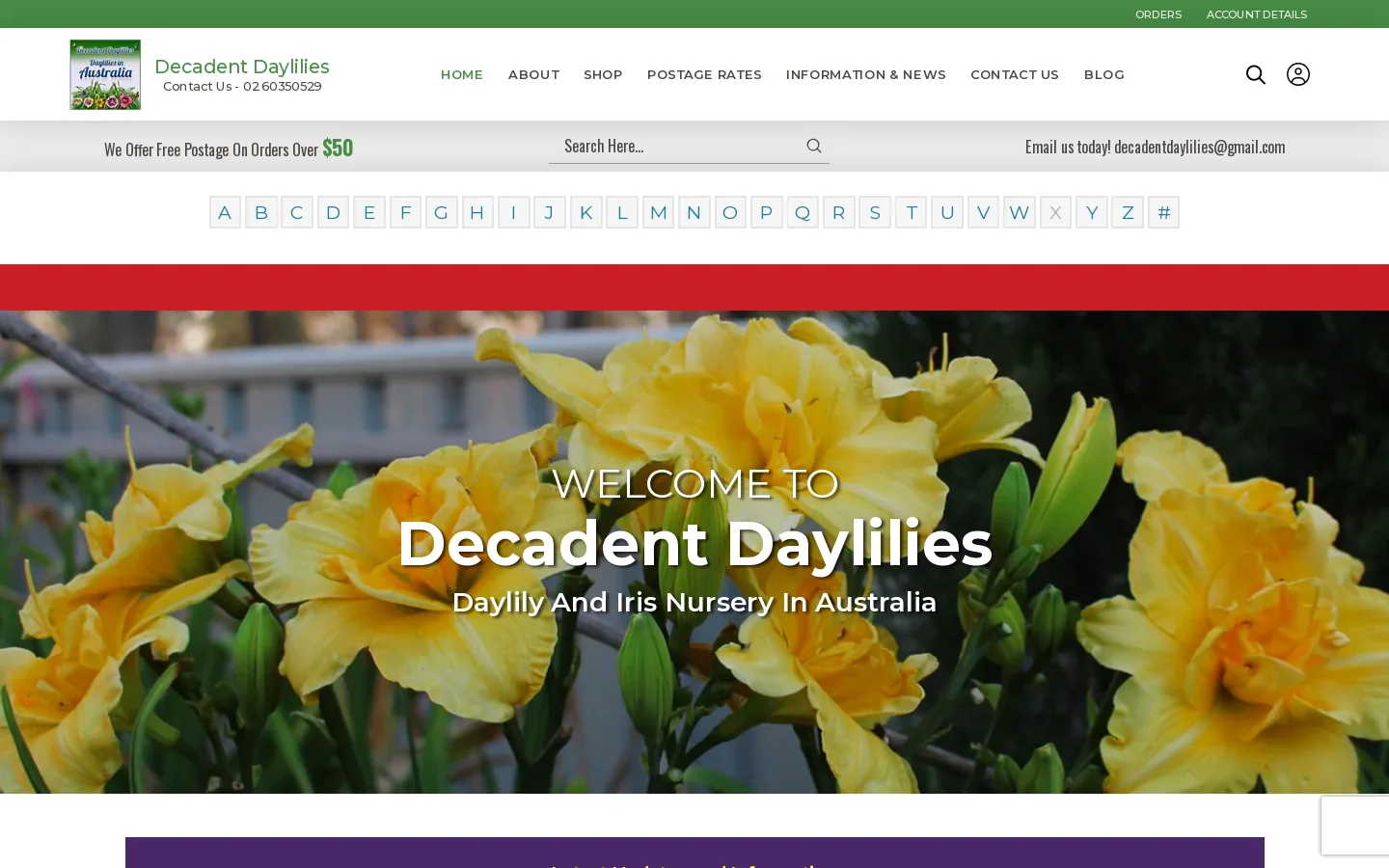Open Information & News menu
Screen dimensions: 1389x868
pos(866,74)
